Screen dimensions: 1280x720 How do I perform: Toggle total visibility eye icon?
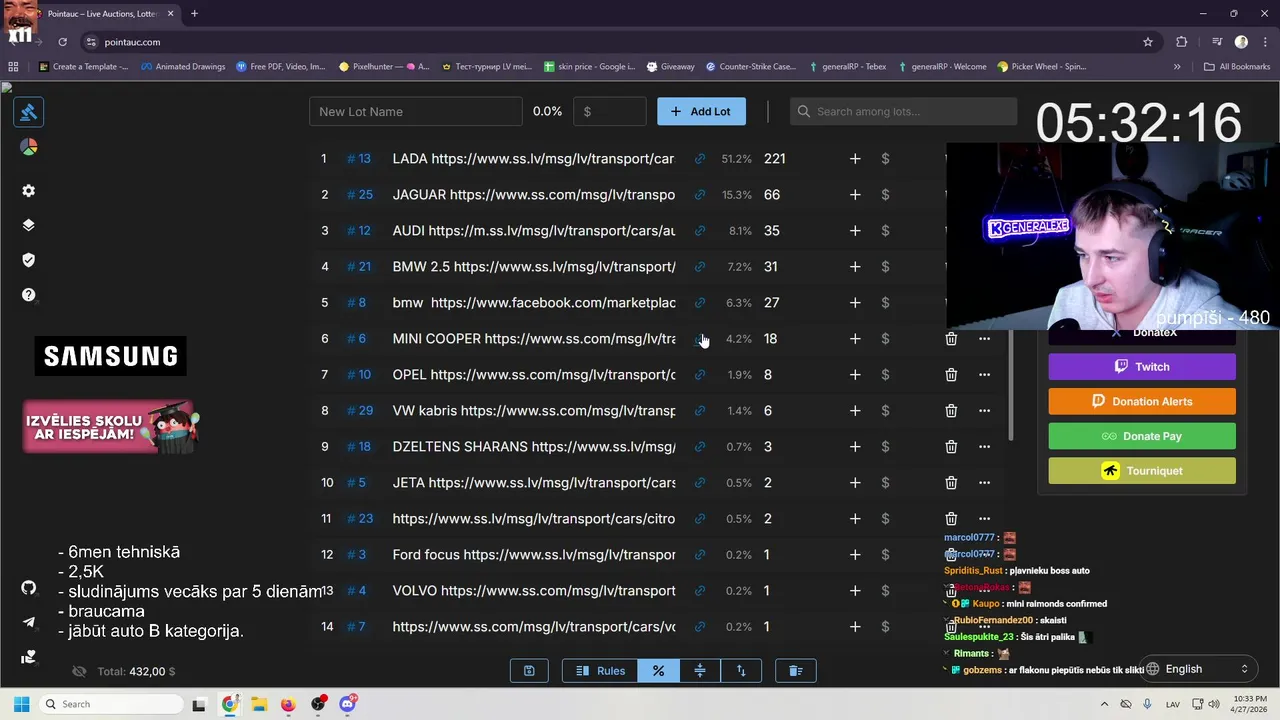click(x=80, y=672)
